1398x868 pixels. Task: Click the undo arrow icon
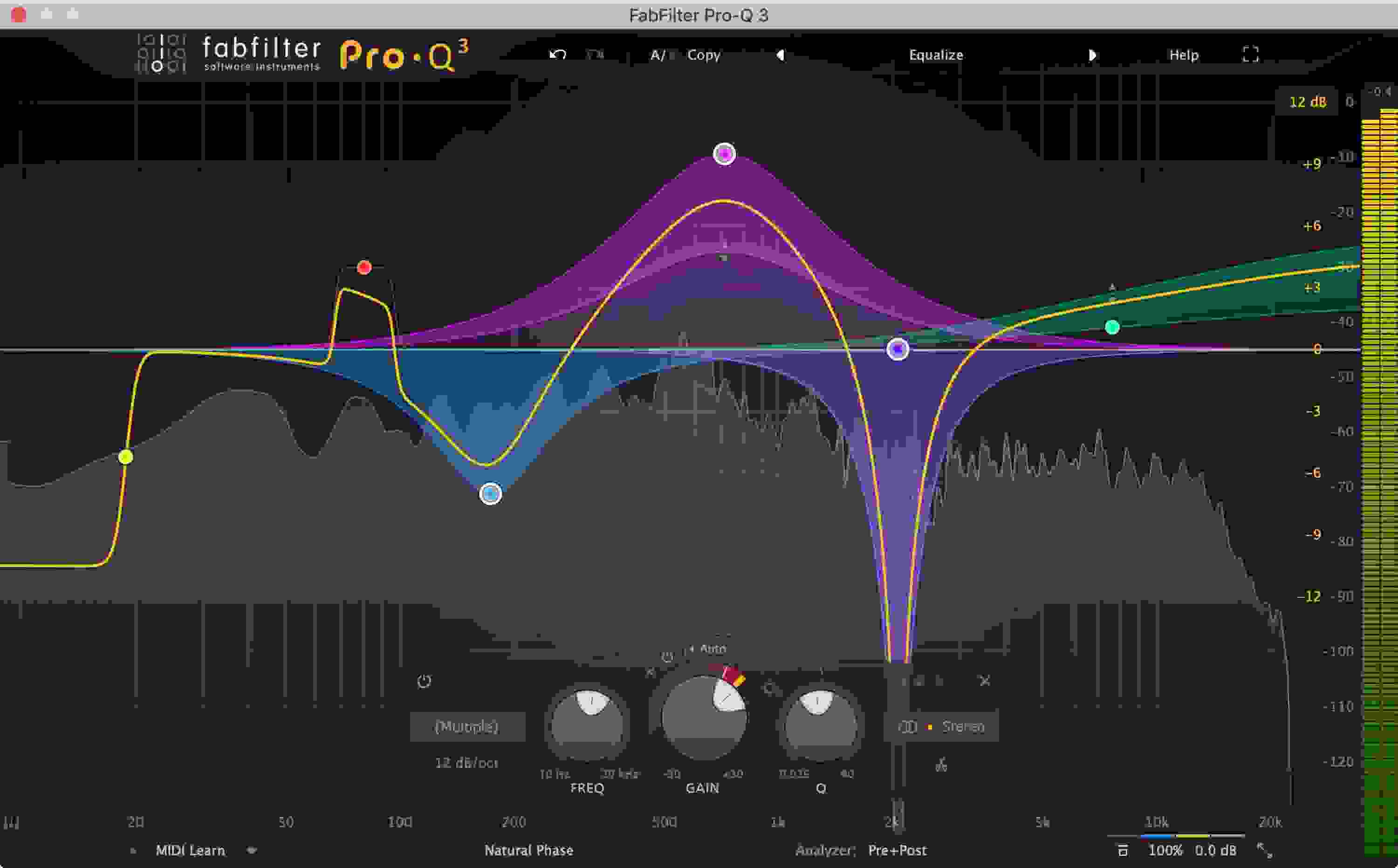coord(557,55)
